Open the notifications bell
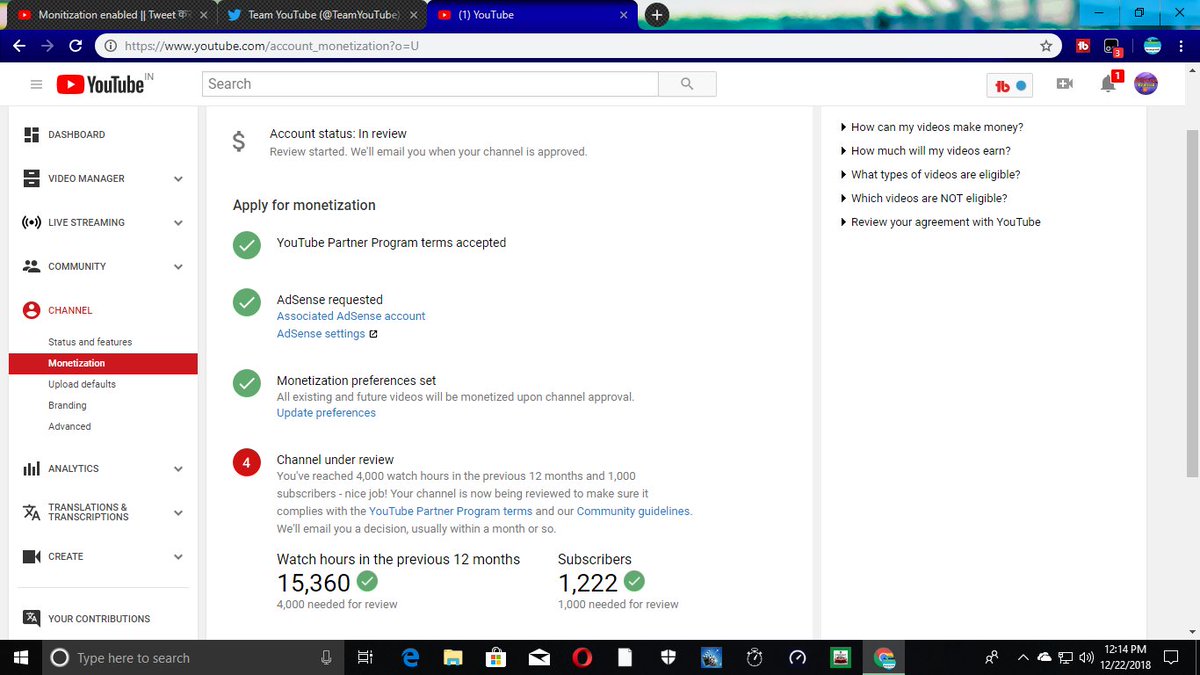The image size is (1200, 675). coord(1108,84)
